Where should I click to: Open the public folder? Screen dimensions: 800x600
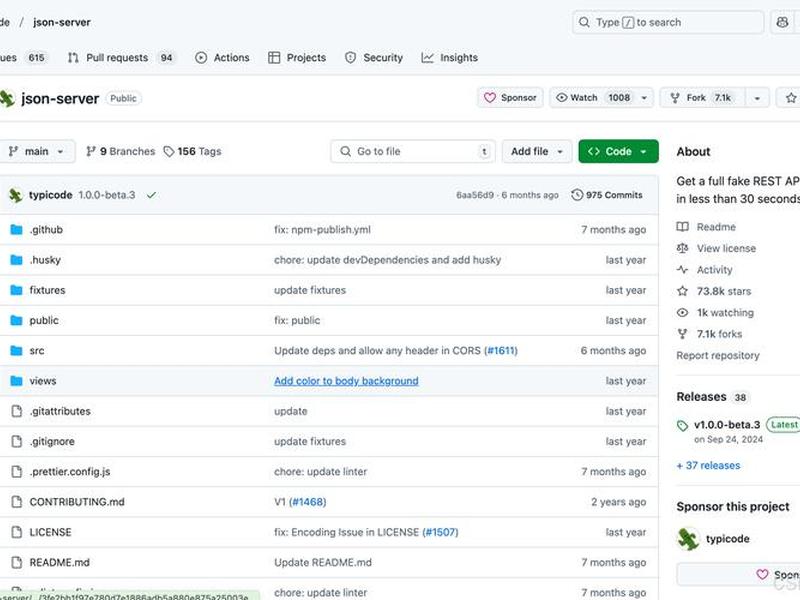44,320
